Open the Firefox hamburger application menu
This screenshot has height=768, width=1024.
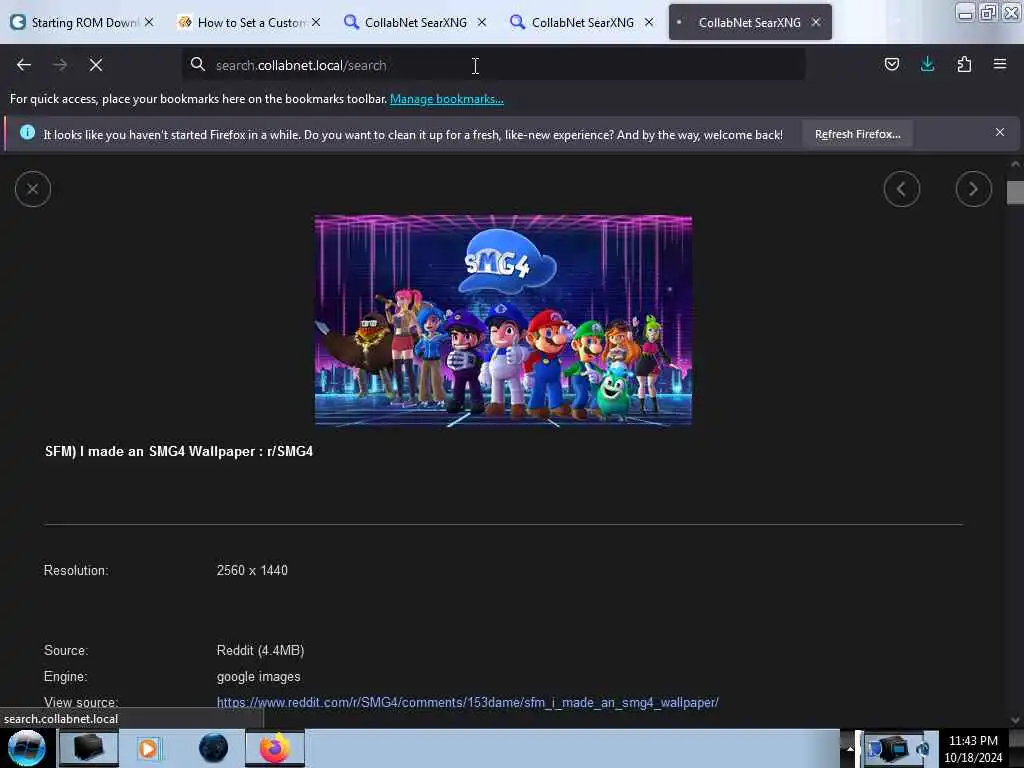[1000, 64]
